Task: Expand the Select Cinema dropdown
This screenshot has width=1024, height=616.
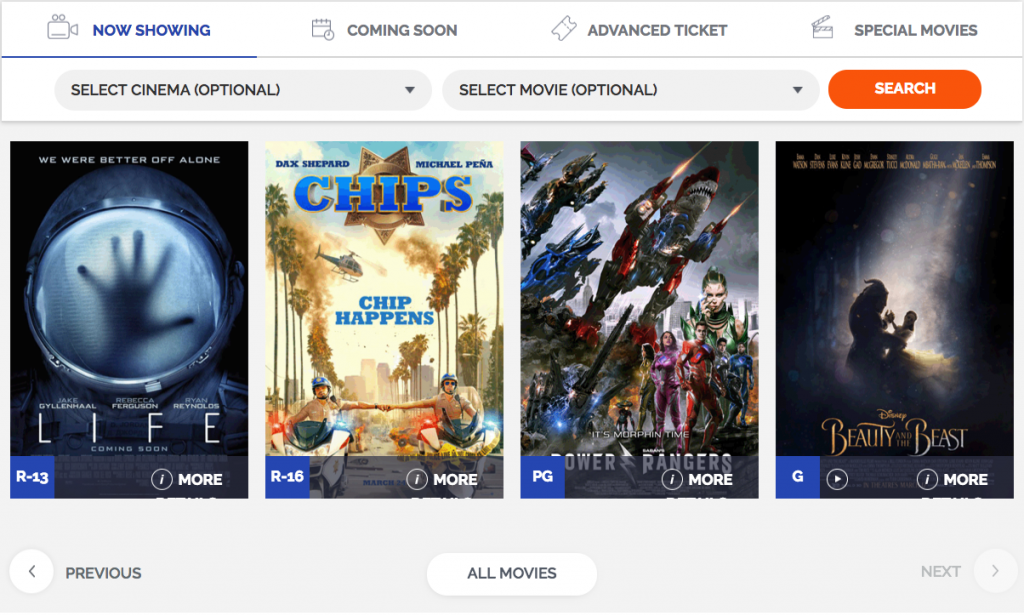Action: pyautogui.click(x=243, y=90)
